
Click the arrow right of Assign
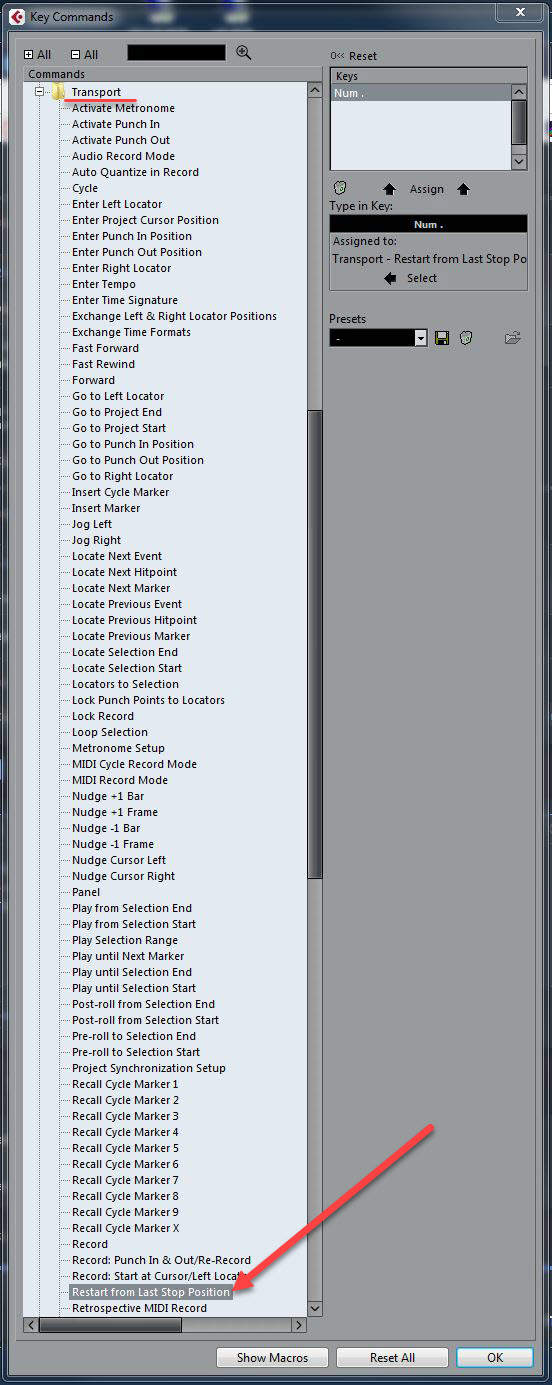coord(463,189)
